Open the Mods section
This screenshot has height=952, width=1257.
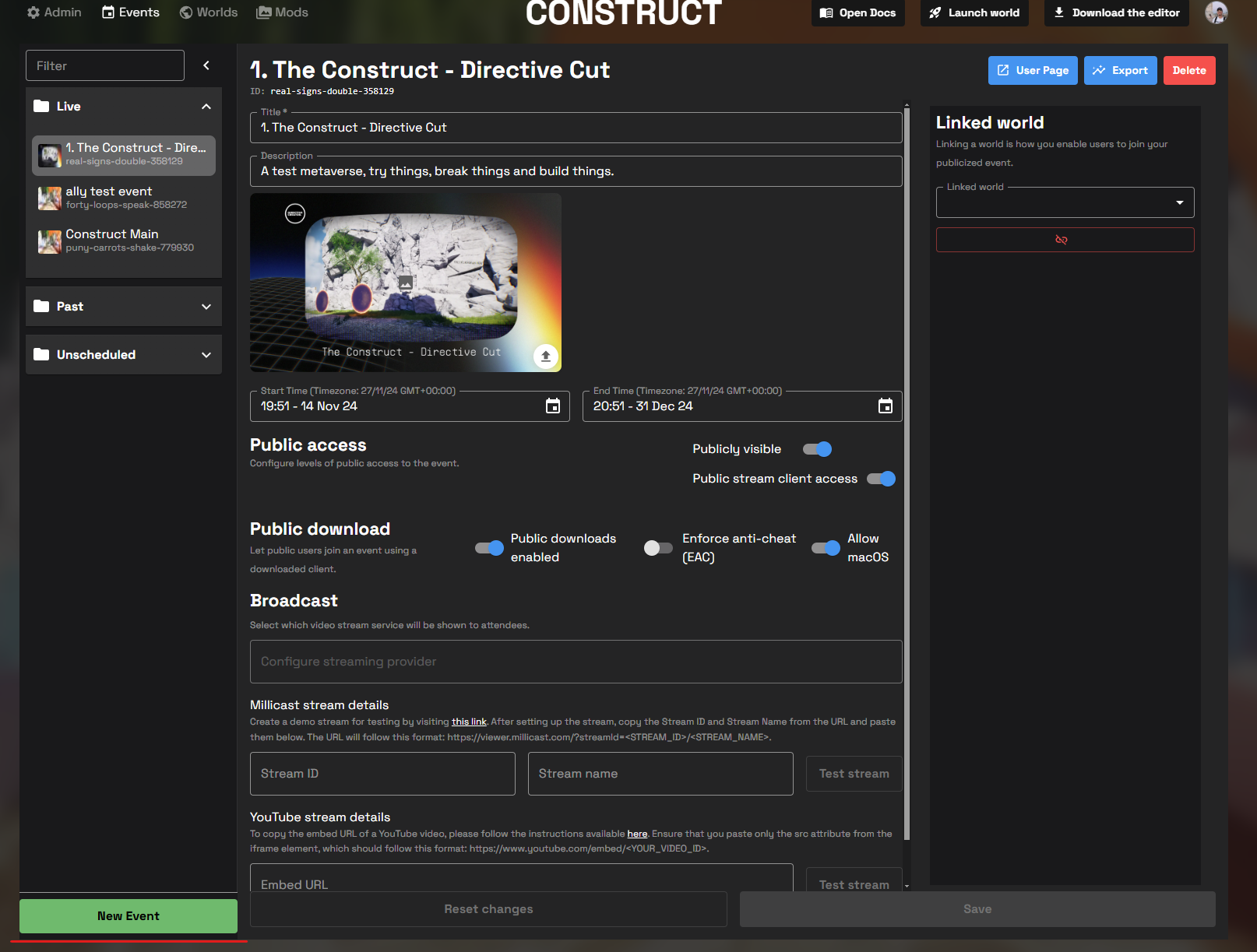point(282,12)
